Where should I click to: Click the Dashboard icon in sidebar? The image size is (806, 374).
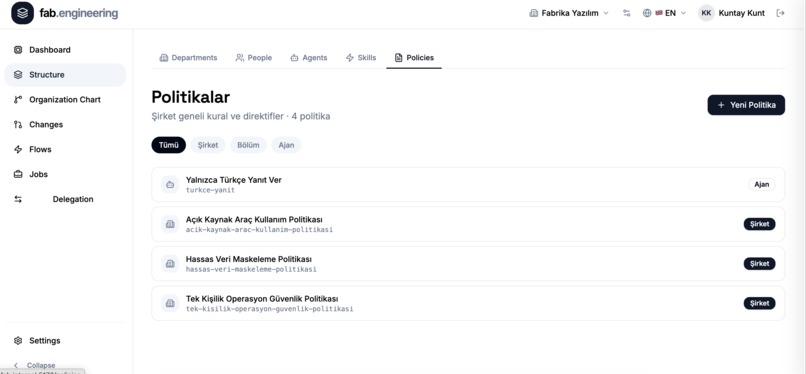18,50
